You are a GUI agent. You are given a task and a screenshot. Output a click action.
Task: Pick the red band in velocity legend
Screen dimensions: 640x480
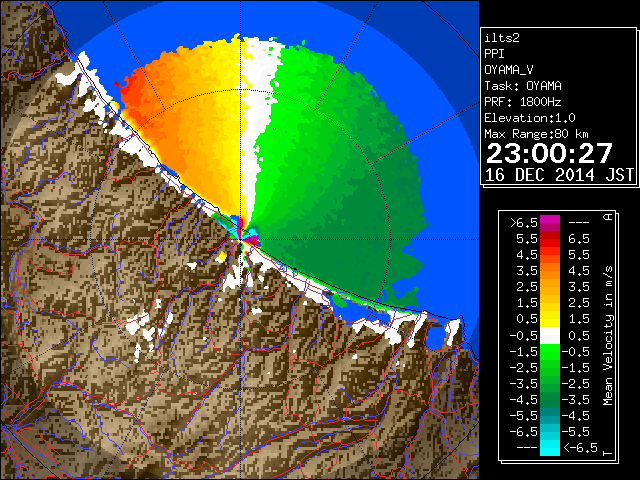pos(550,243)
